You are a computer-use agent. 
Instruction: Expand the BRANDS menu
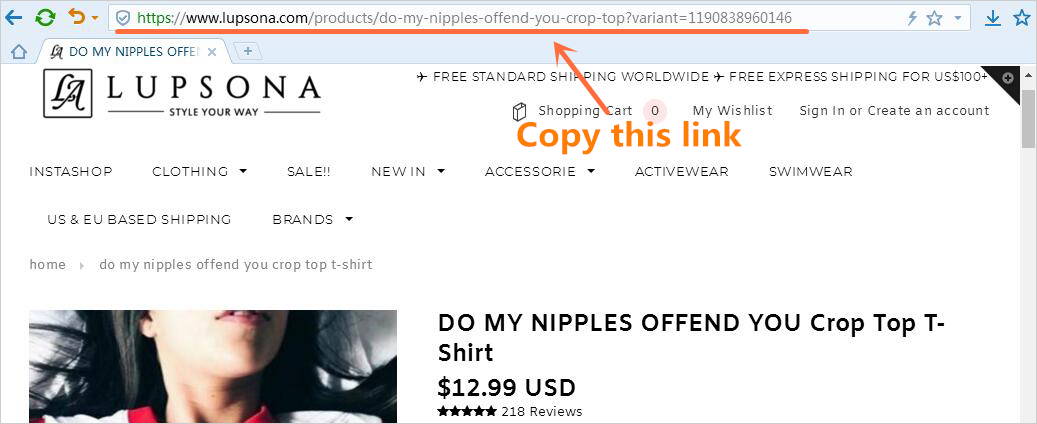point(312,219)
